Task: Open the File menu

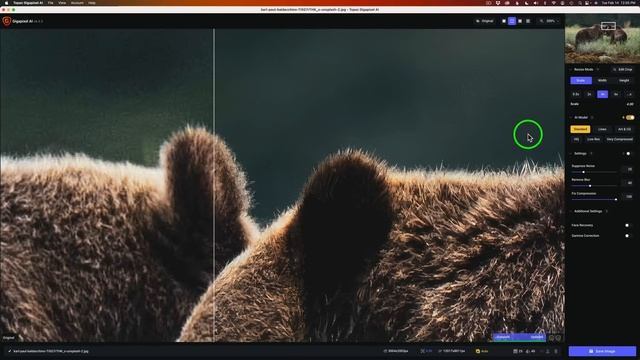Action: click(x=51, y=3)
